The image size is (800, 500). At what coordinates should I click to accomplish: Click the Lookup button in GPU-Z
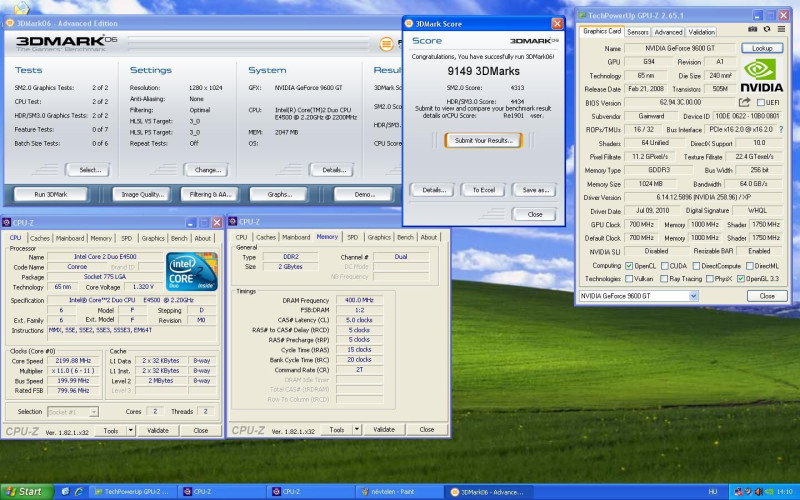click(x=762, y=48)
